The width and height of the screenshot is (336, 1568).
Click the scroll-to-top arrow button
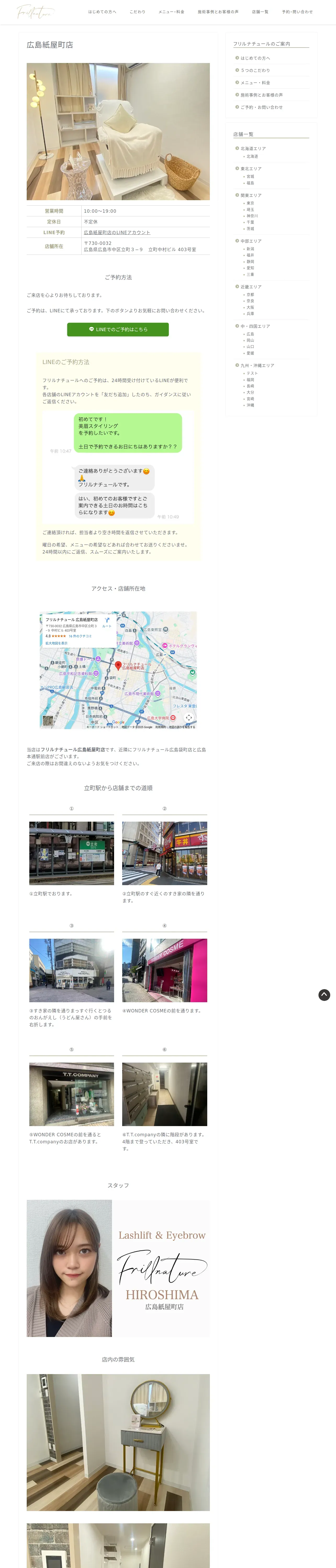point(324,995)
